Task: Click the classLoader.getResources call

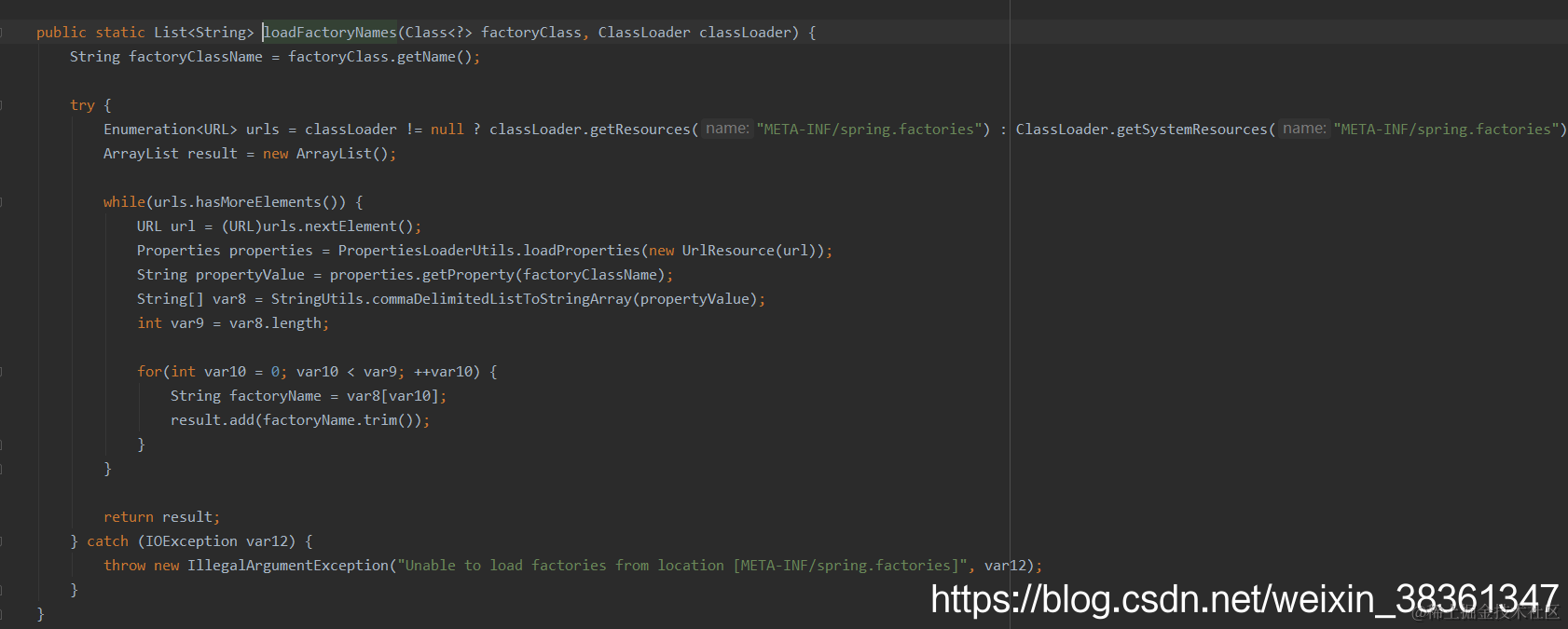Action: pos(590,130)
